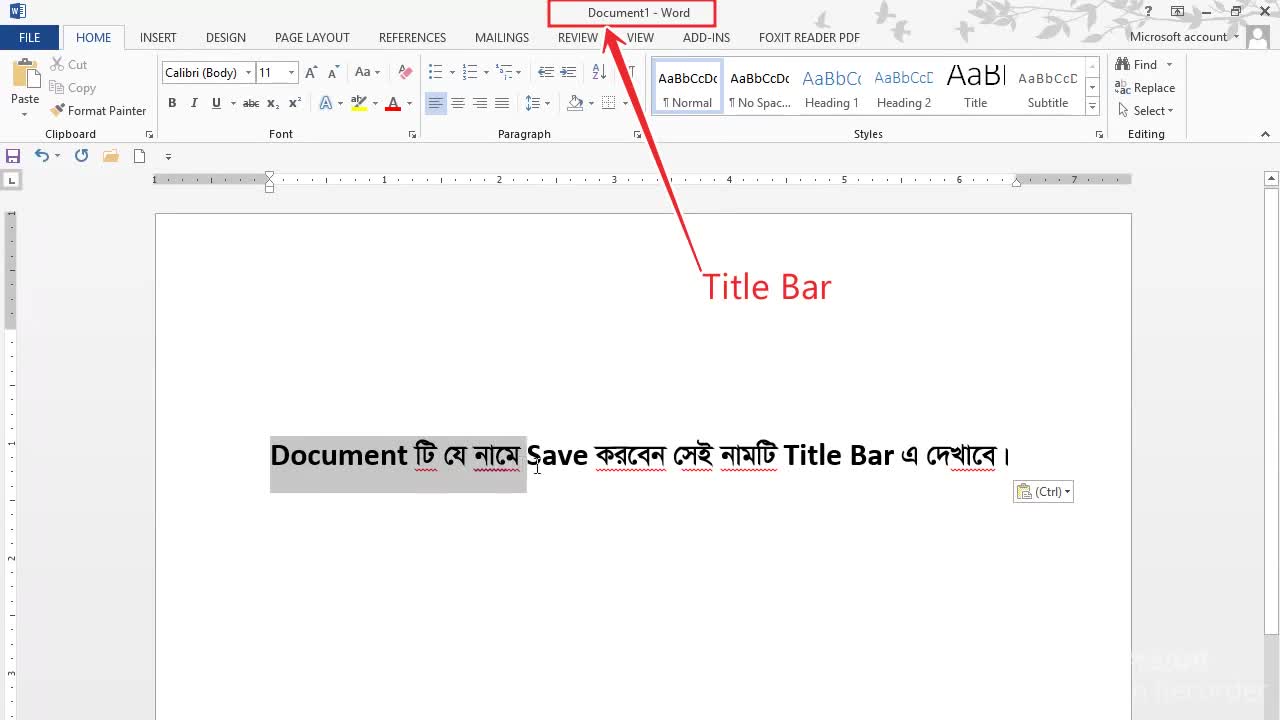Expand the Select dropdown in Editing

point(1145,111)
